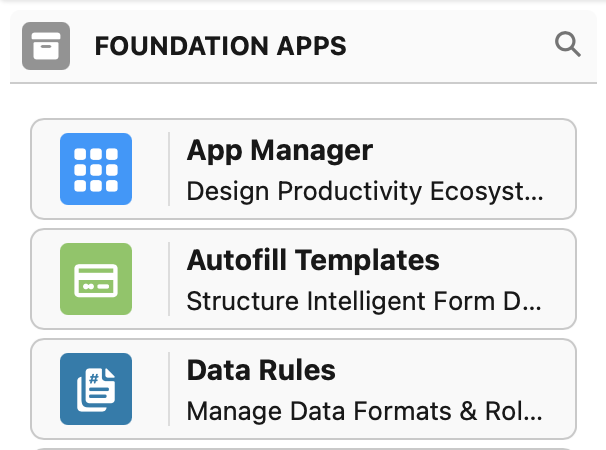Click the Foundation Apps archive box icon

click(46, 46)
